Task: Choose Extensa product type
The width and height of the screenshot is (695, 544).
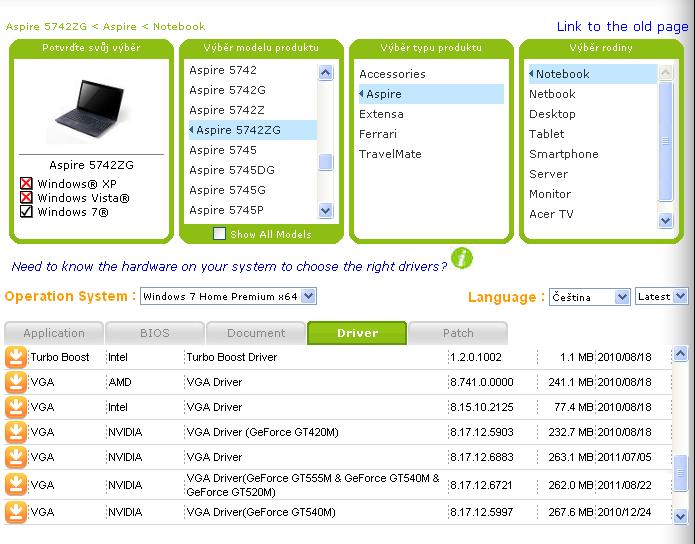Action: click(x=381, y=114)
